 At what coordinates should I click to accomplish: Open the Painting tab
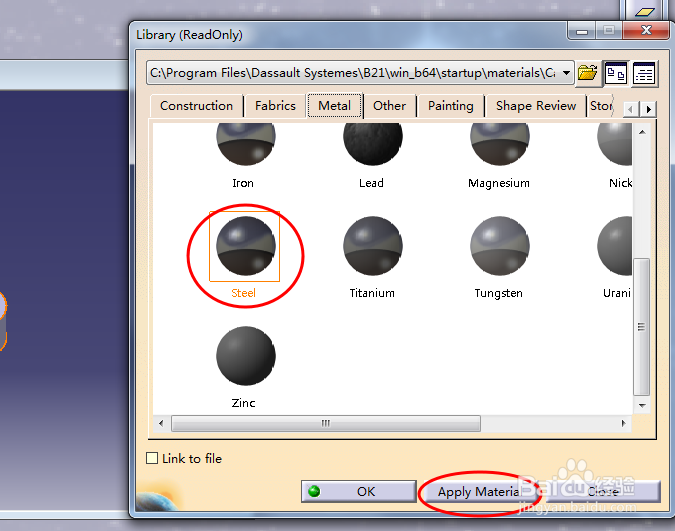point(450,106)
